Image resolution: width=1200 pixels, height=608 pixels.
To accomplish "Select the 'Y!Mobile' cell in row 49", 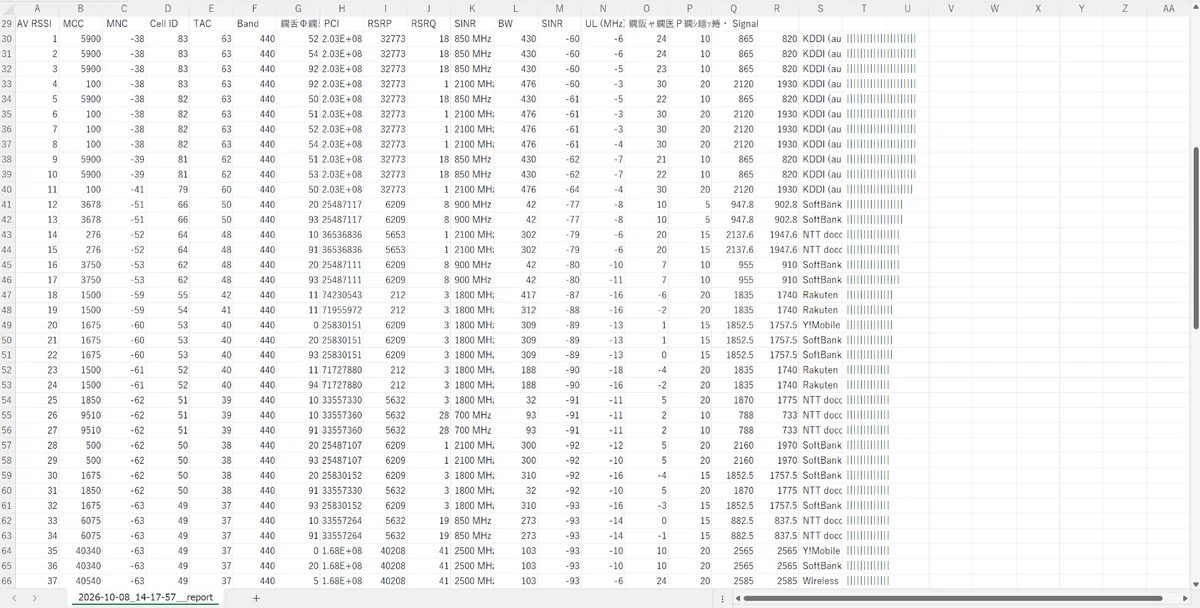I will [x=820, y=325].
